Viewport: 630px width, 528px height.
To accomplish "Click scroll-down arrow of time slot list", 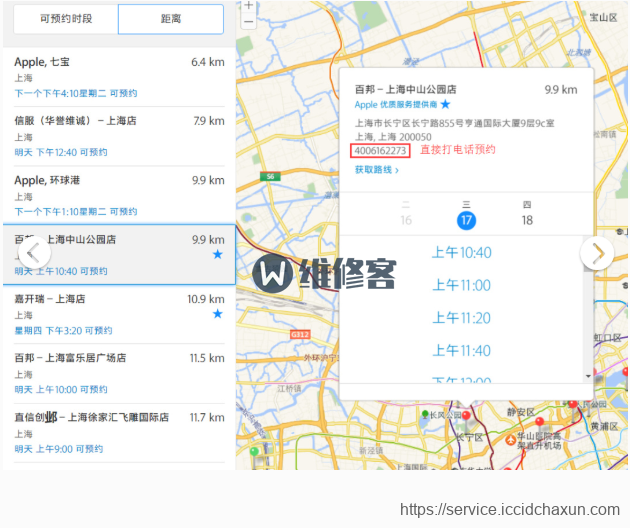I will tap(588, 377).
